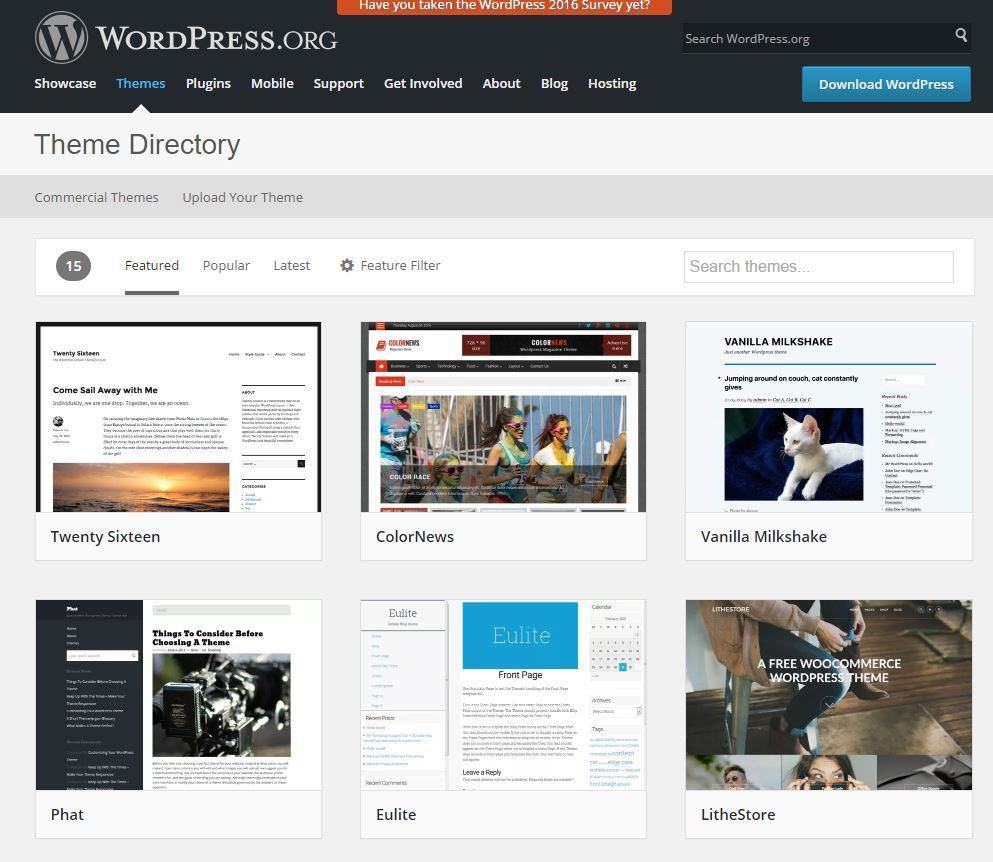Open the Themes menu item
The image size is (993, 862).
point(140,83)
